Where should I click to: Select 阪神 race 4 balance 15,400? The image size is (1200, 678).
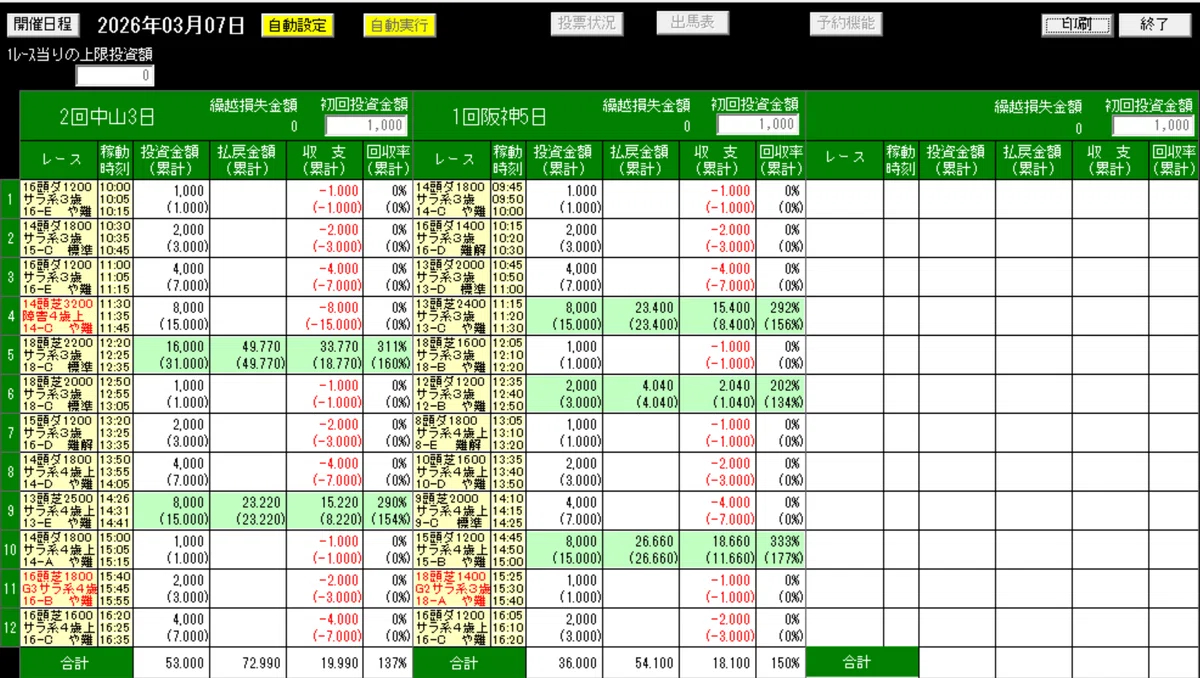729,307
